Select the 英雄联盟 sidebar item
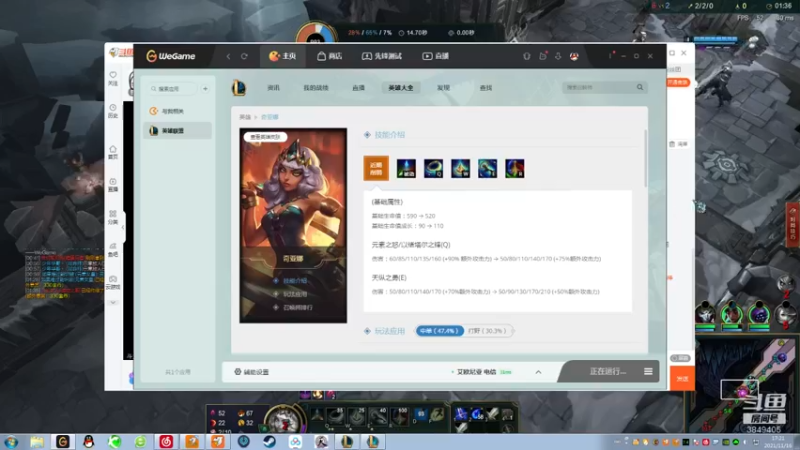The image size is (800, 450). click(x=177, y=131)
